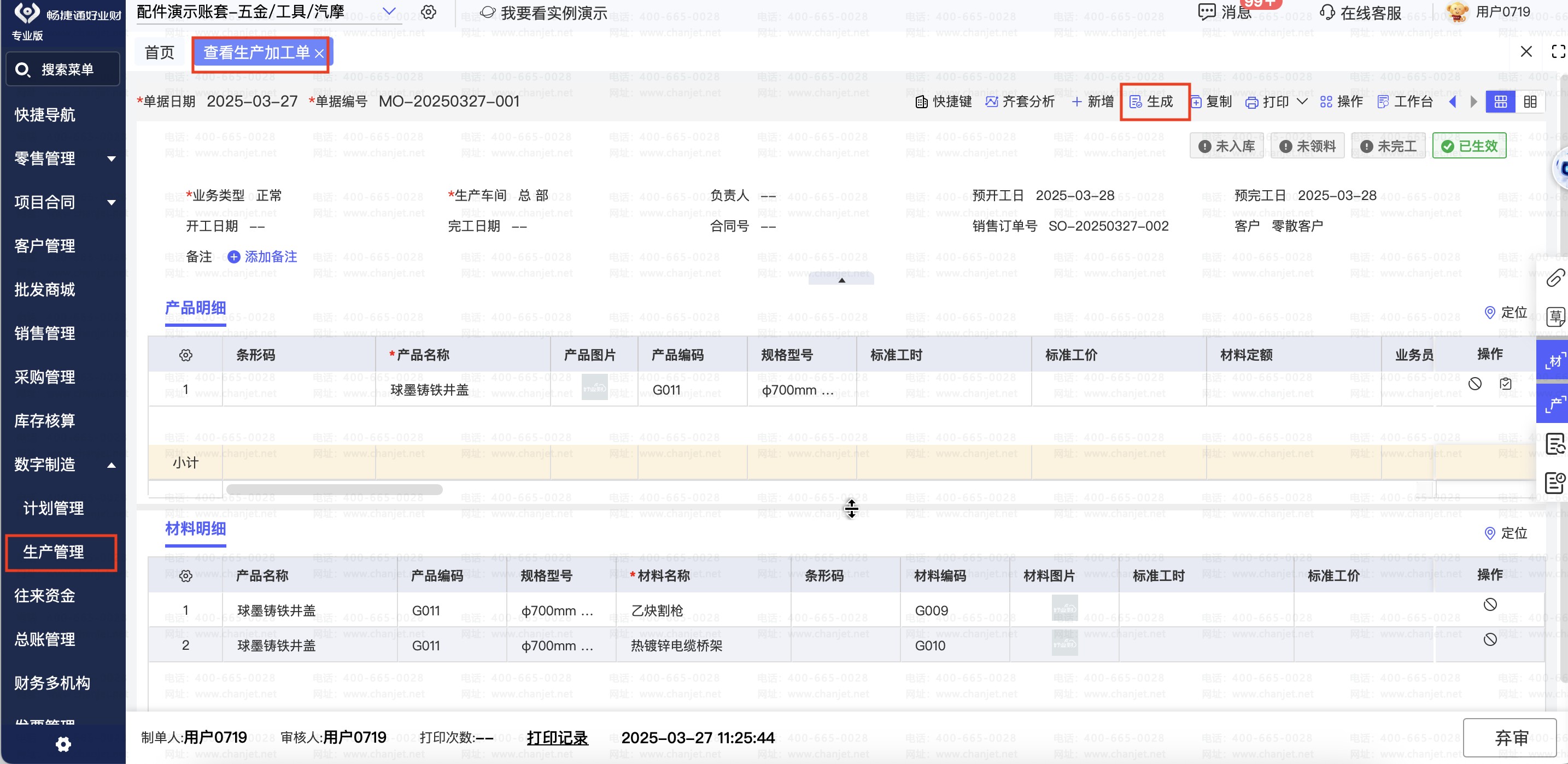Switch to the split column view toggle

1530,102
